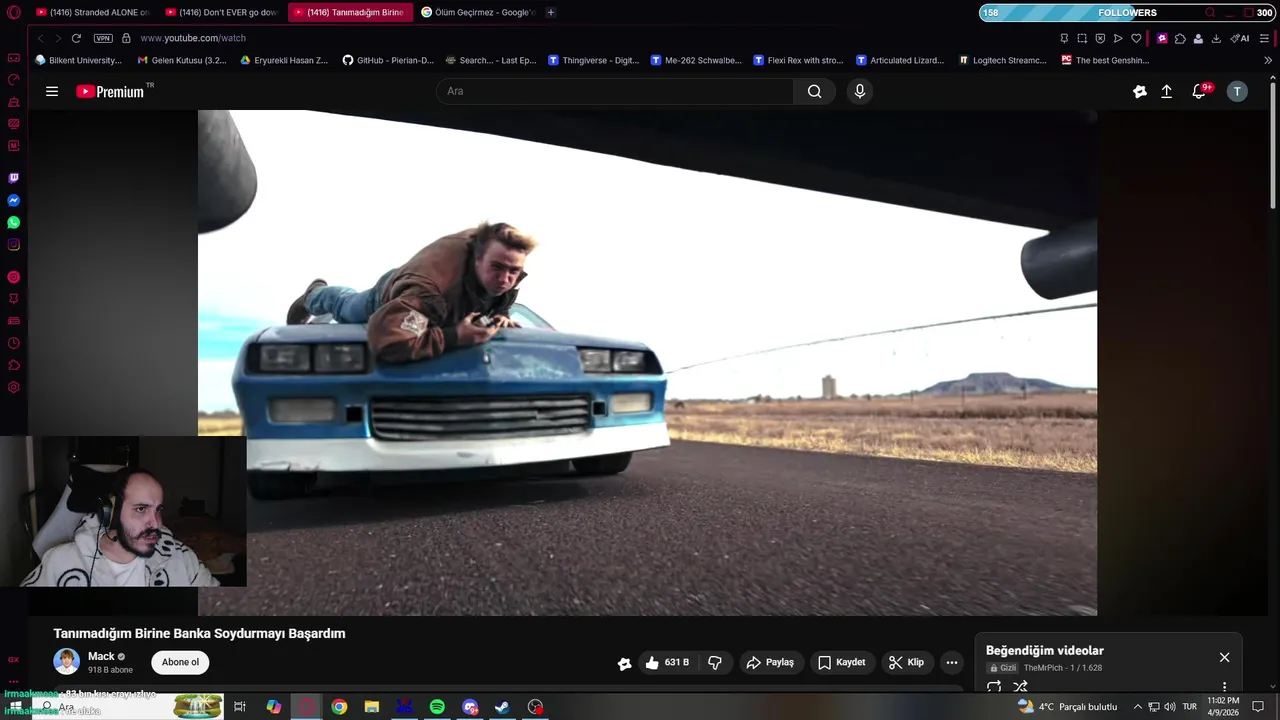Viewport: 1280px width, 720px height.
Task: Open File Explorer from the taskbar
Action: [x=372, y=707]
